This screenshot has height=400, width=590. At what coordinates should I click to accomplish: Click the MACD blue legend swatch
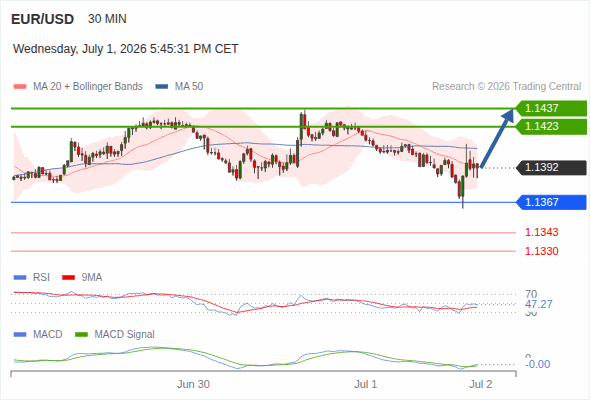point(20,335)
